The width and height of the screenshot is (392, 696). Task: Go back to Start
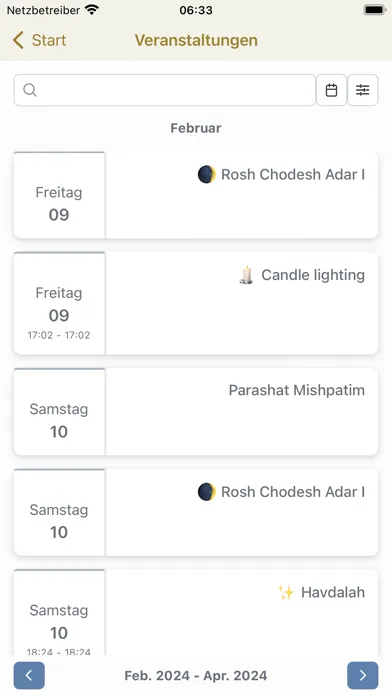(x=40, y=40)
